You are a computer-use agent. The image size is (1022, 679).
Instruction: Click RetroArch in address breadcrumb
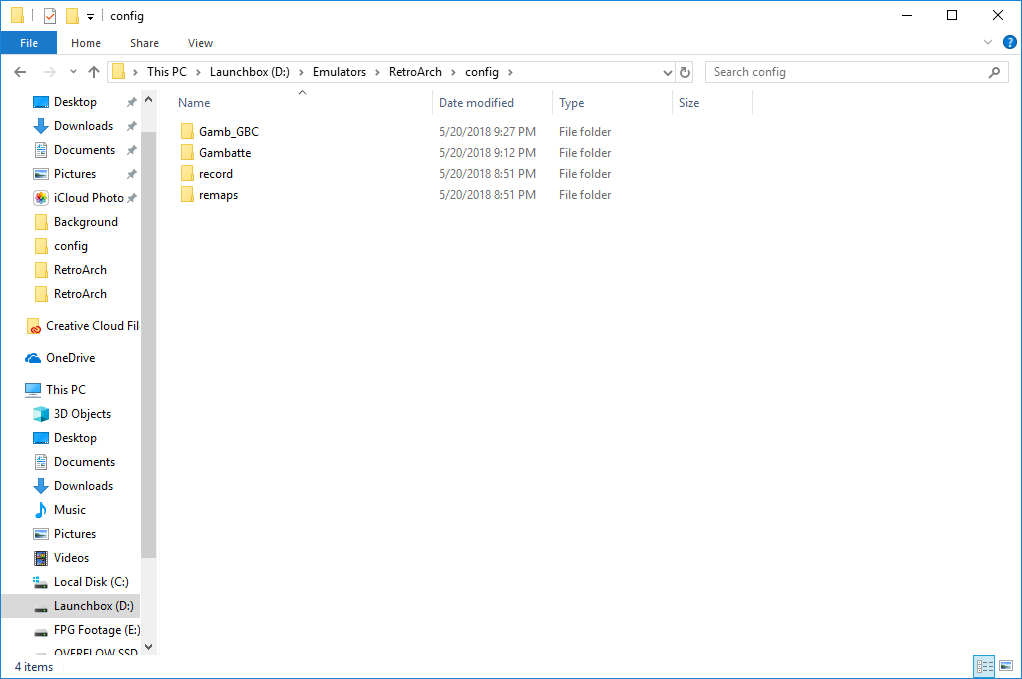415,72
